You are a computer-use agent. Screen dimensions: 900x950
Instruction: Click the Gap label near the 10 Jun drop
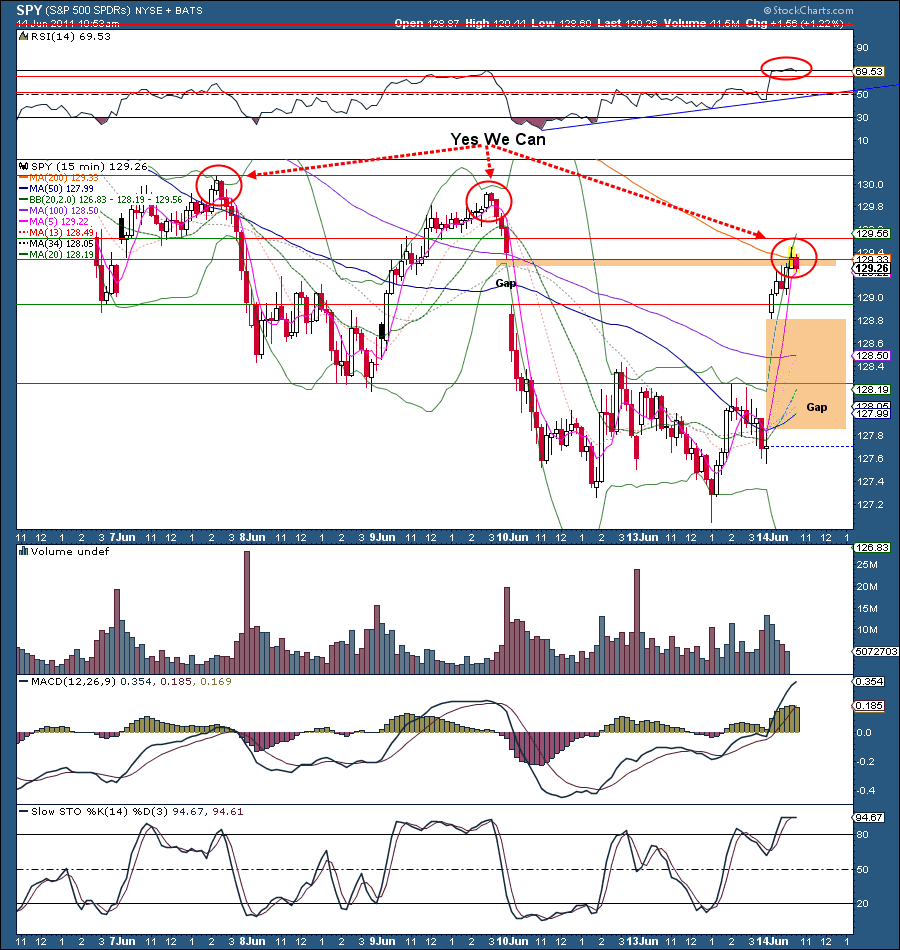(508, 284)
